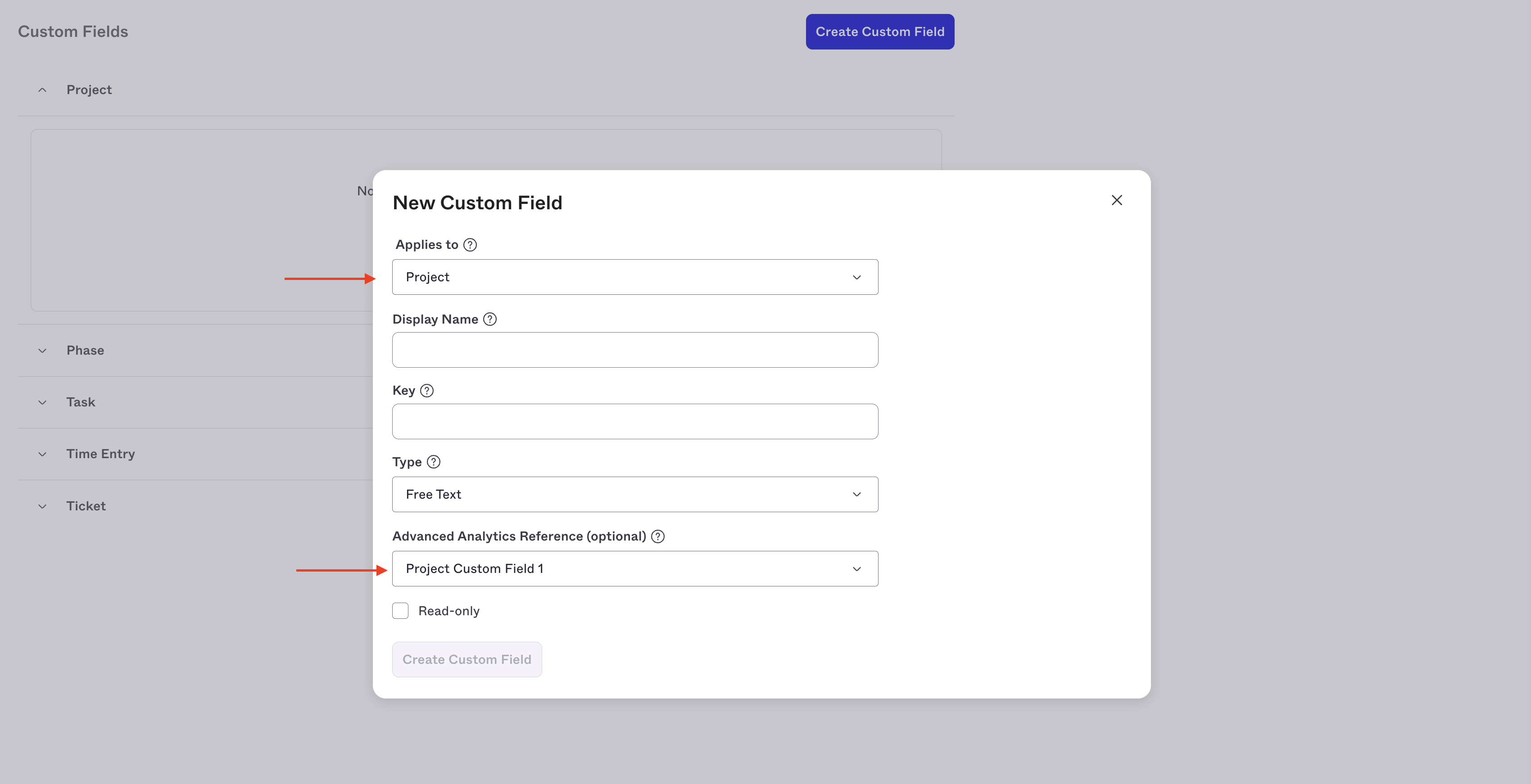Viewport: 1531px width, 784px height.
Task: Open the Type Free Text dropdown
Action: pos(635,494)
